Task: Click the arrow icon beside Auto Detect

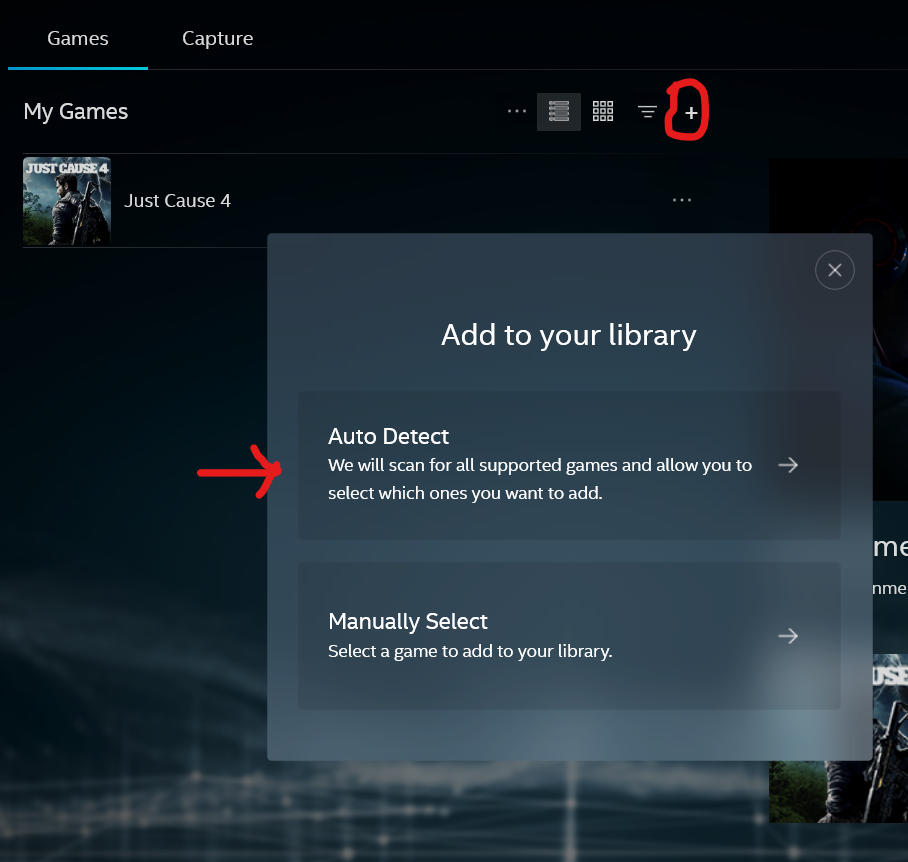Action: click(788, 464)
